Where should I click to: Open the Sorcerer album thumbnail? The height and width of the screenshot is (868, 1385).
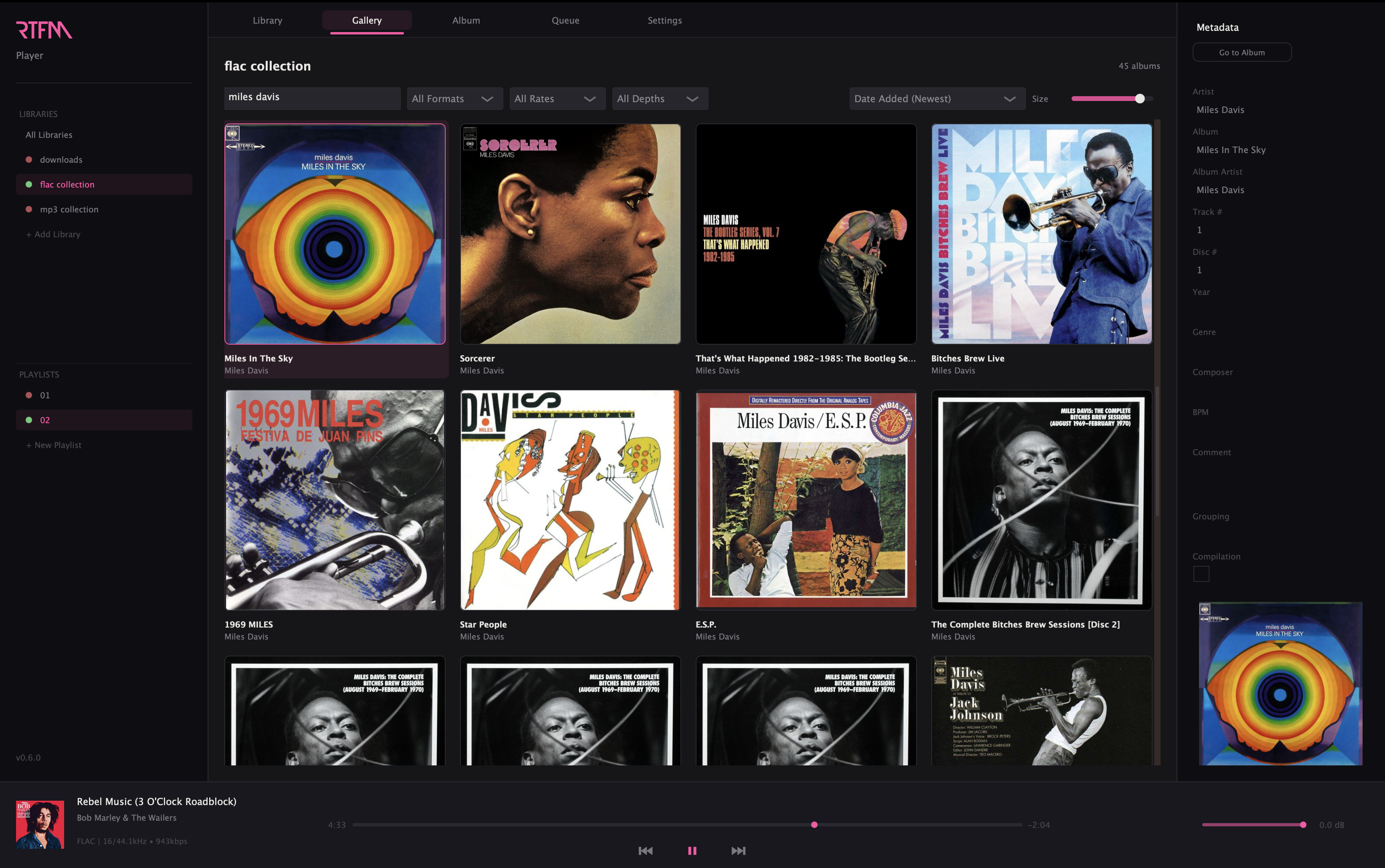(570, 234)
